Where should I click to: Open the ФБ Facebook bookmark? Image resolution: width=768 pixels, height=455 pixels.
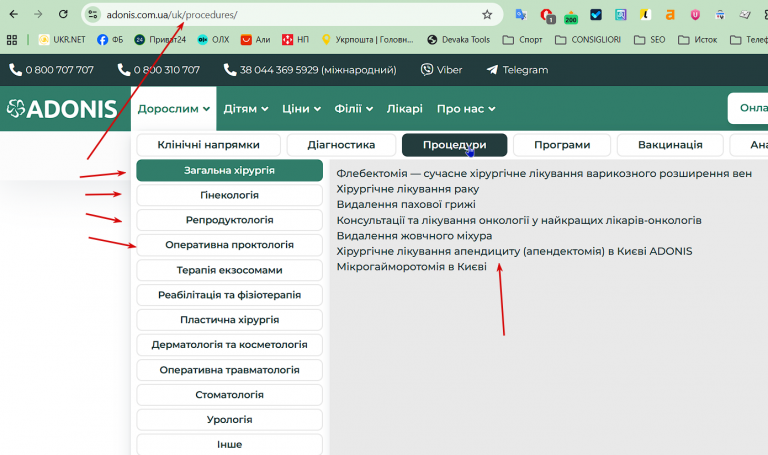point(110,40)
